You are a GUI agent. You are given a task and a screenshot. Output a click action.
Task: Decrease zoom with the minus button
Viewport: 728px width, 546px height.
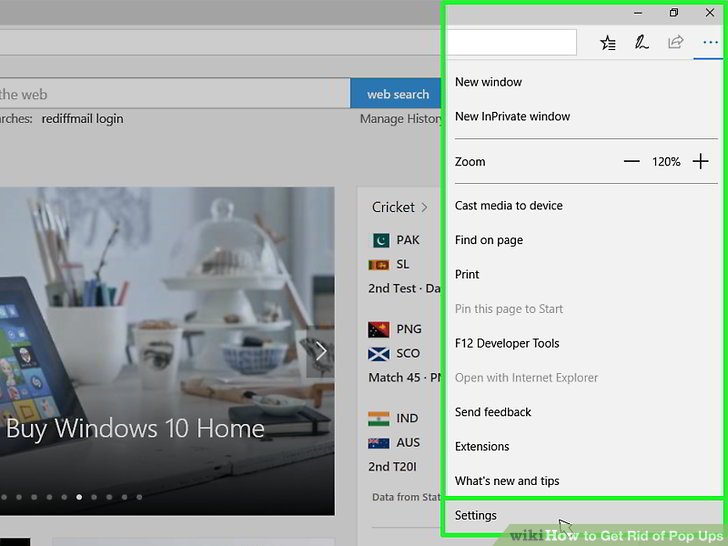pyautogui.click(x=631, y=162)
